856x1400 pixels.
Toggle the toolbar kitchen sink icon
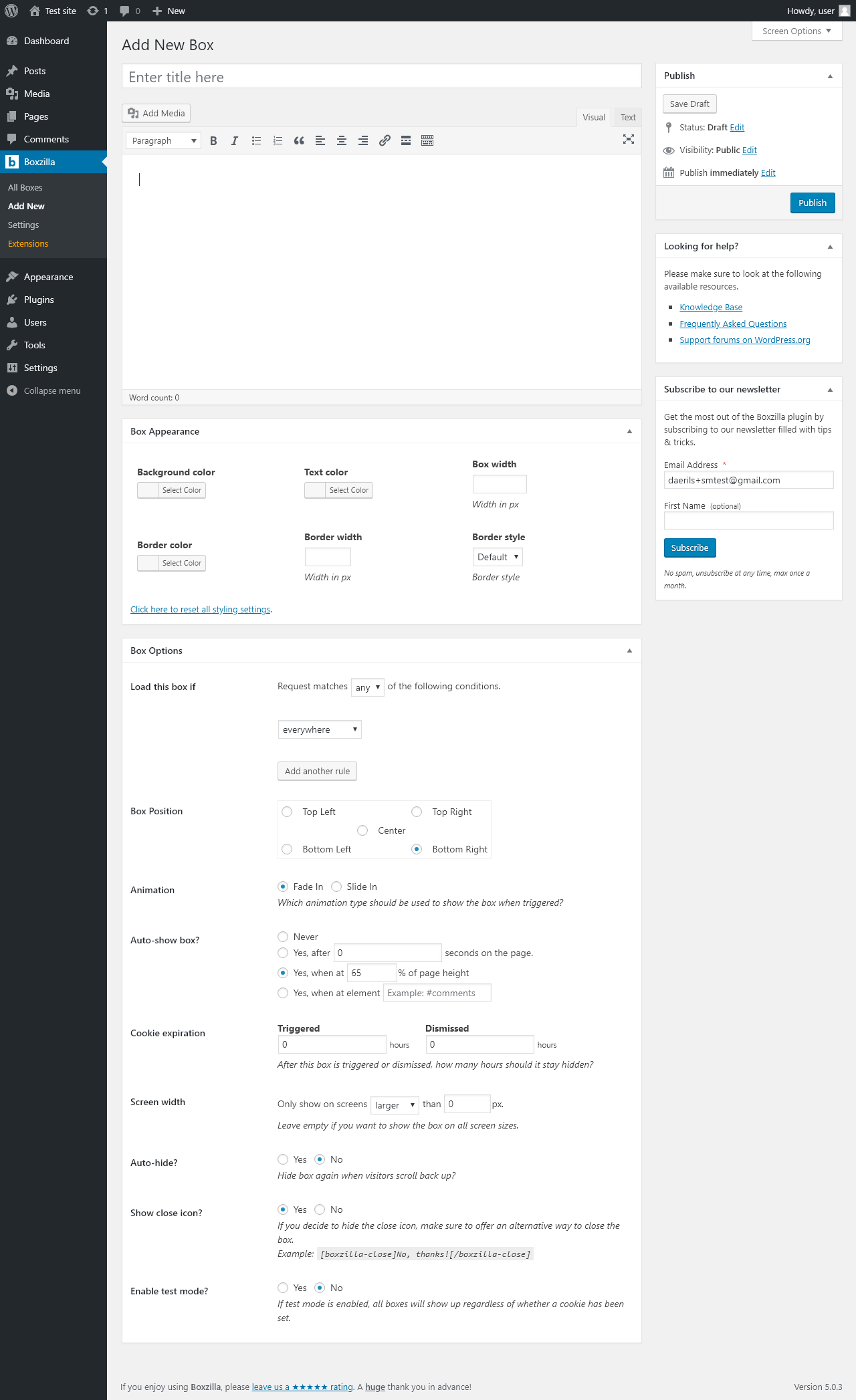pyautogui.click(x=427, y=140)
